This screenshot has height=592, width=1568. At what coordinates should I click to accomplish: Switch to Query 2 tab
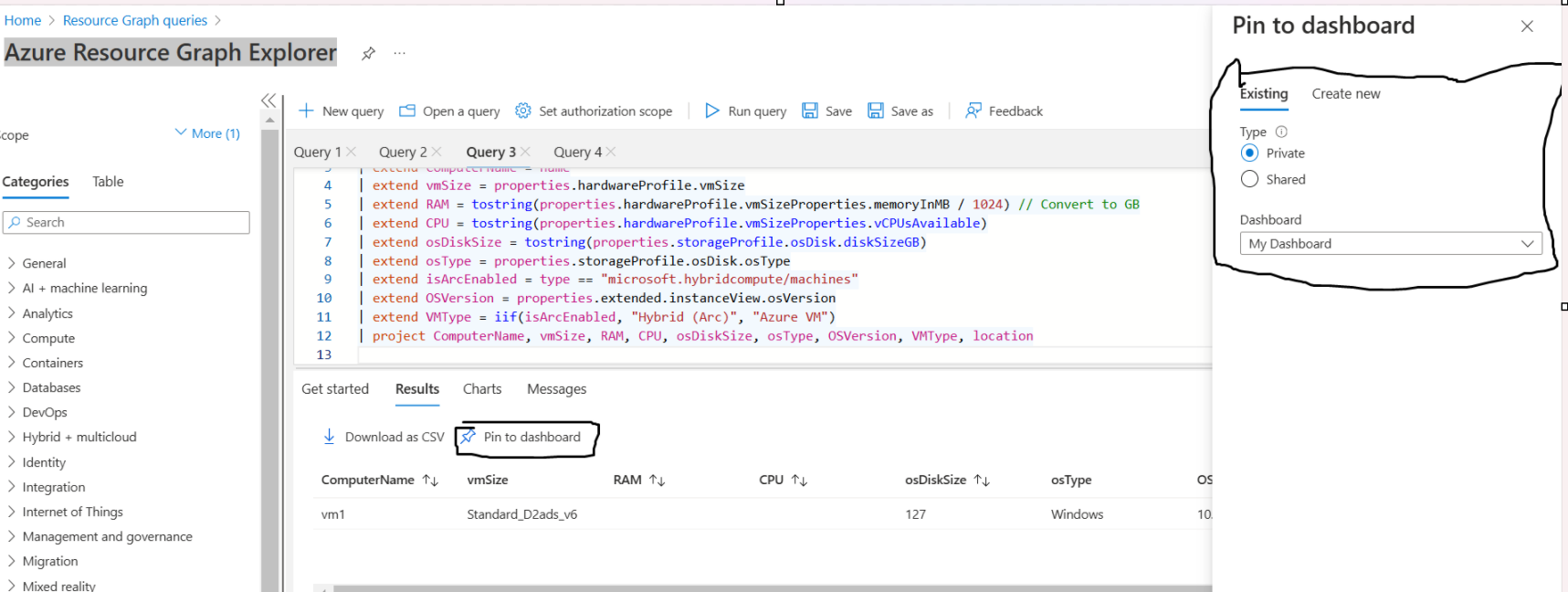403,153
